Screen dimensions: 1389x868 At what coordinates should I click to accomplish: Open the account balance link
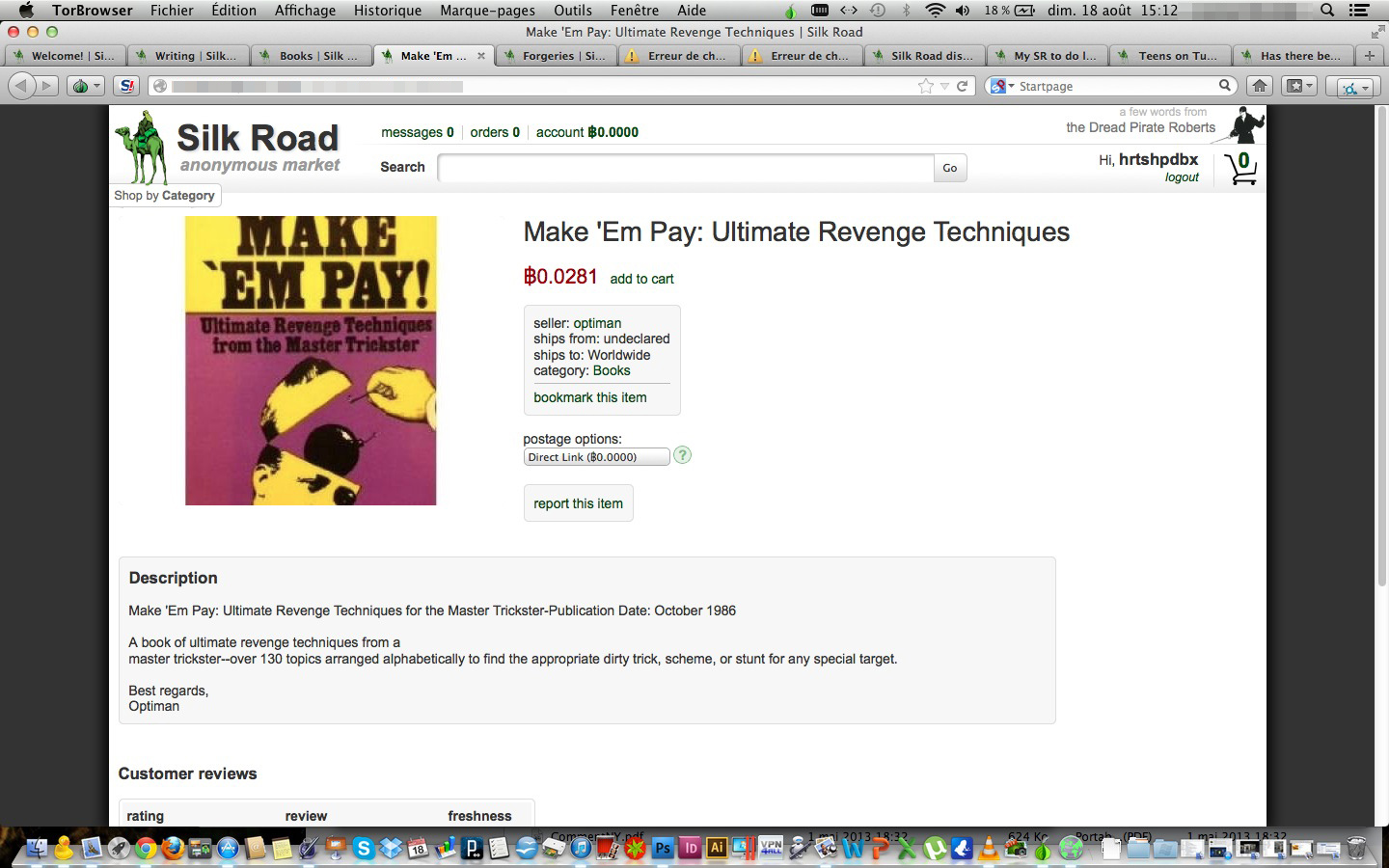click(x=587, y=132)
